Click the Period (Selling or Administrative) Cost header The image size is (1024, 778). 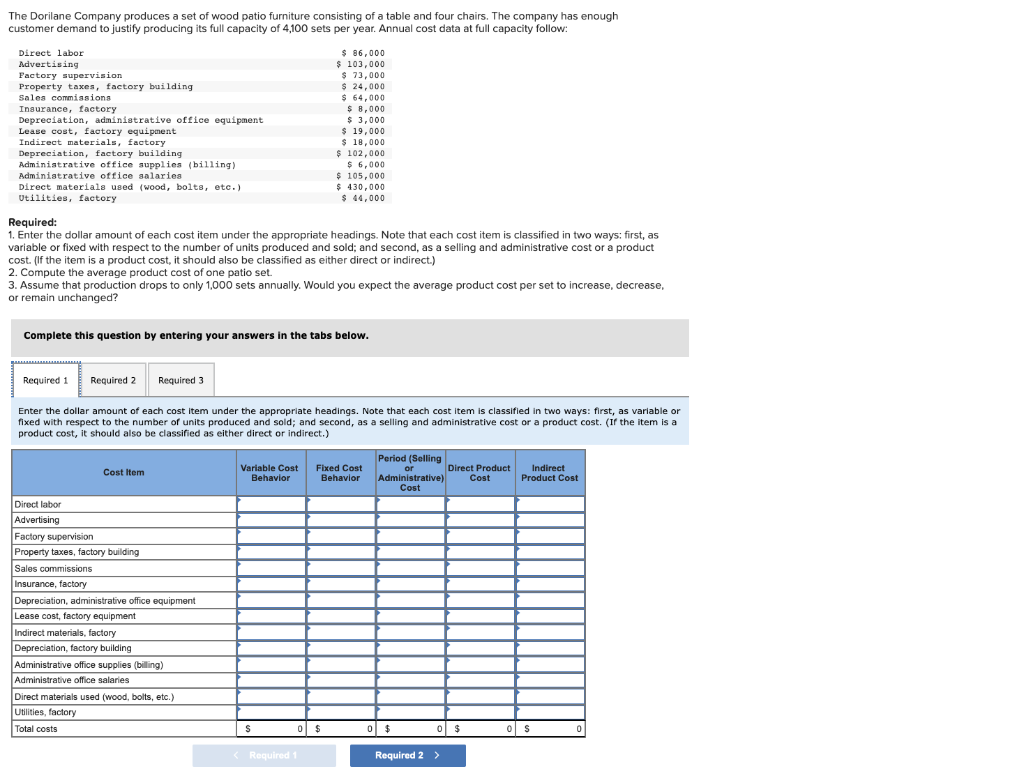[x=410, y=473]
